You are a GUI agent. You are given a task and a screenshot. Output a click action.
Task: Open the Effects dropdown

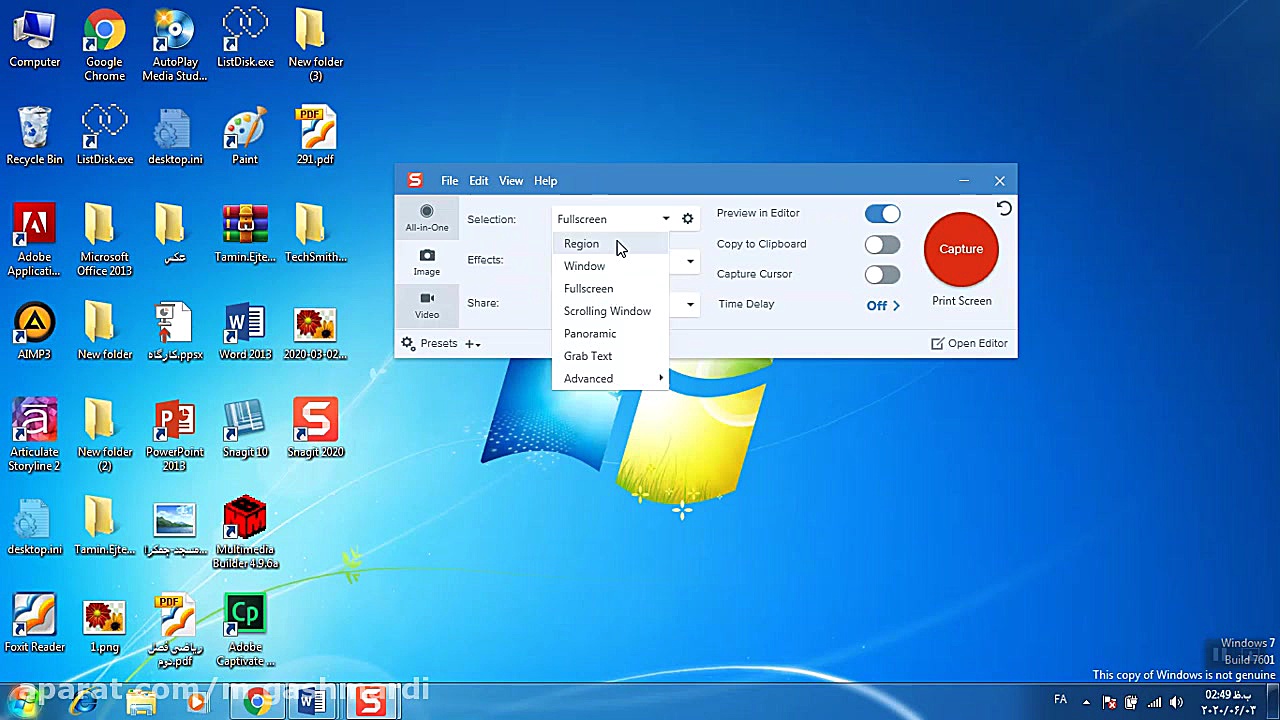[689, 260]
